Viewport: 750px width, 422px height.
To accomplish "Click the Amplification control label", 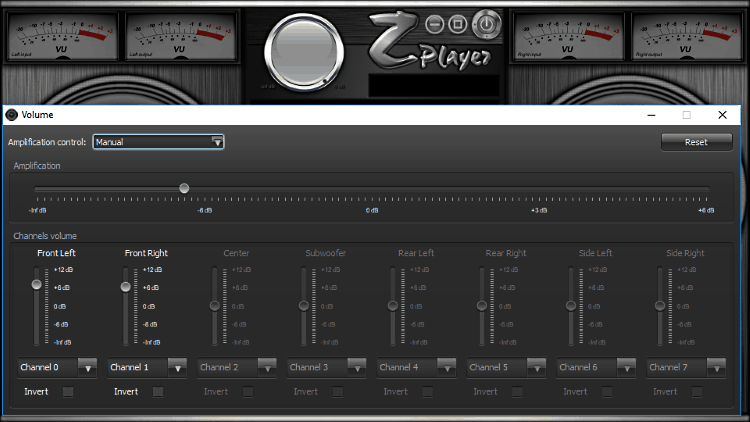I will point(47,142).
